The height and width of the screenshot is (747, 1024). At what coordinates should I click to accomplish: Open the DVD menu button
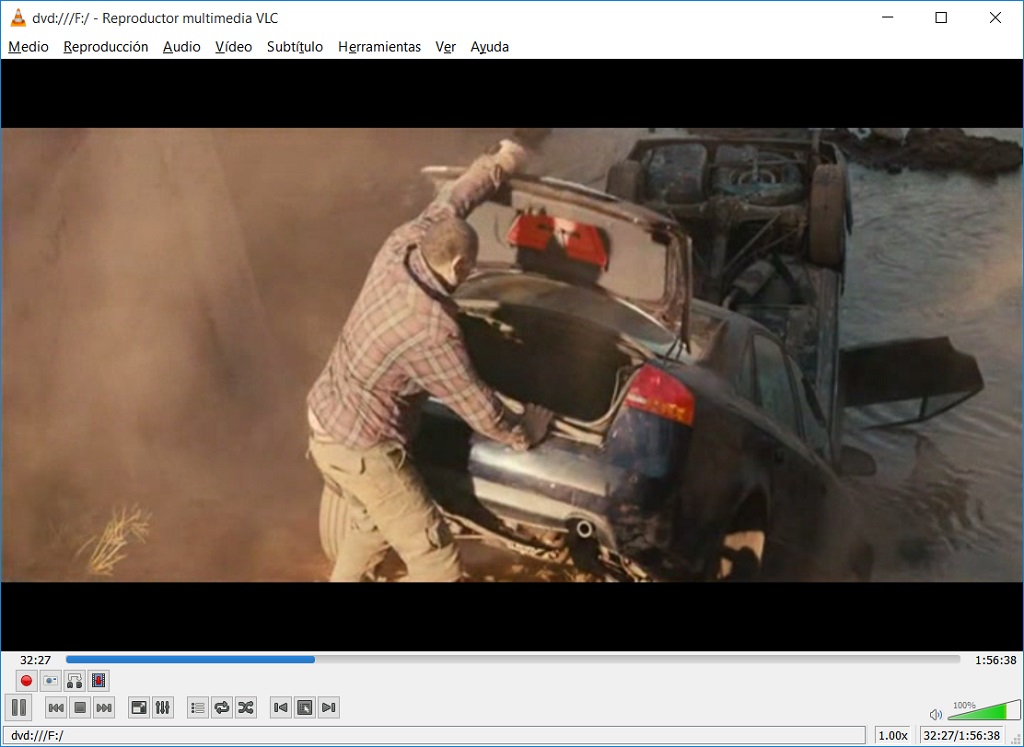pos(305,707)
